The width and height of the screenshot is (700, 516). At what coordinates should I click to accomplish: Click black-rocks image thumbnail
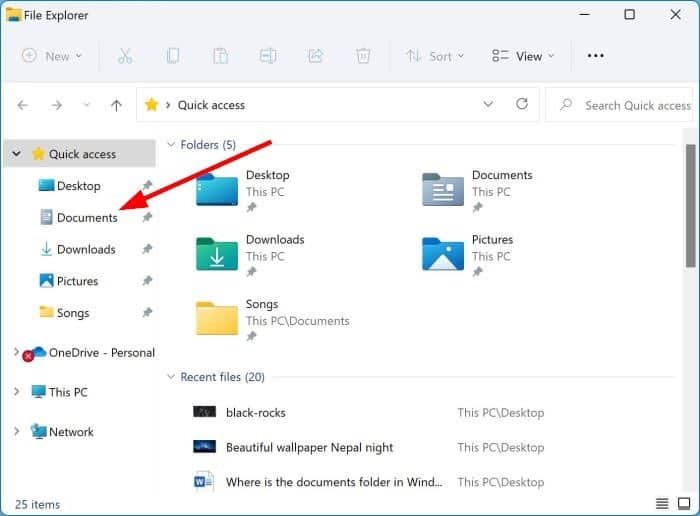[204, 412]
